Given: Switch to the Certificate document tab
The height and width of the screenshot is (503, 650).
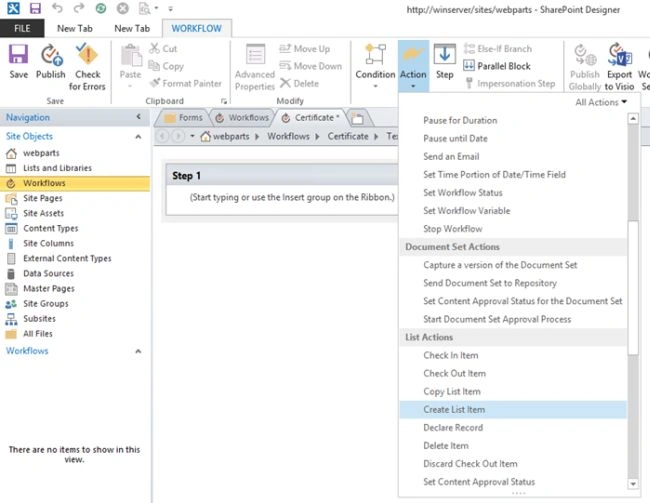Looking at the screenshot, I should pyautogui.click(x=311, y=118).
